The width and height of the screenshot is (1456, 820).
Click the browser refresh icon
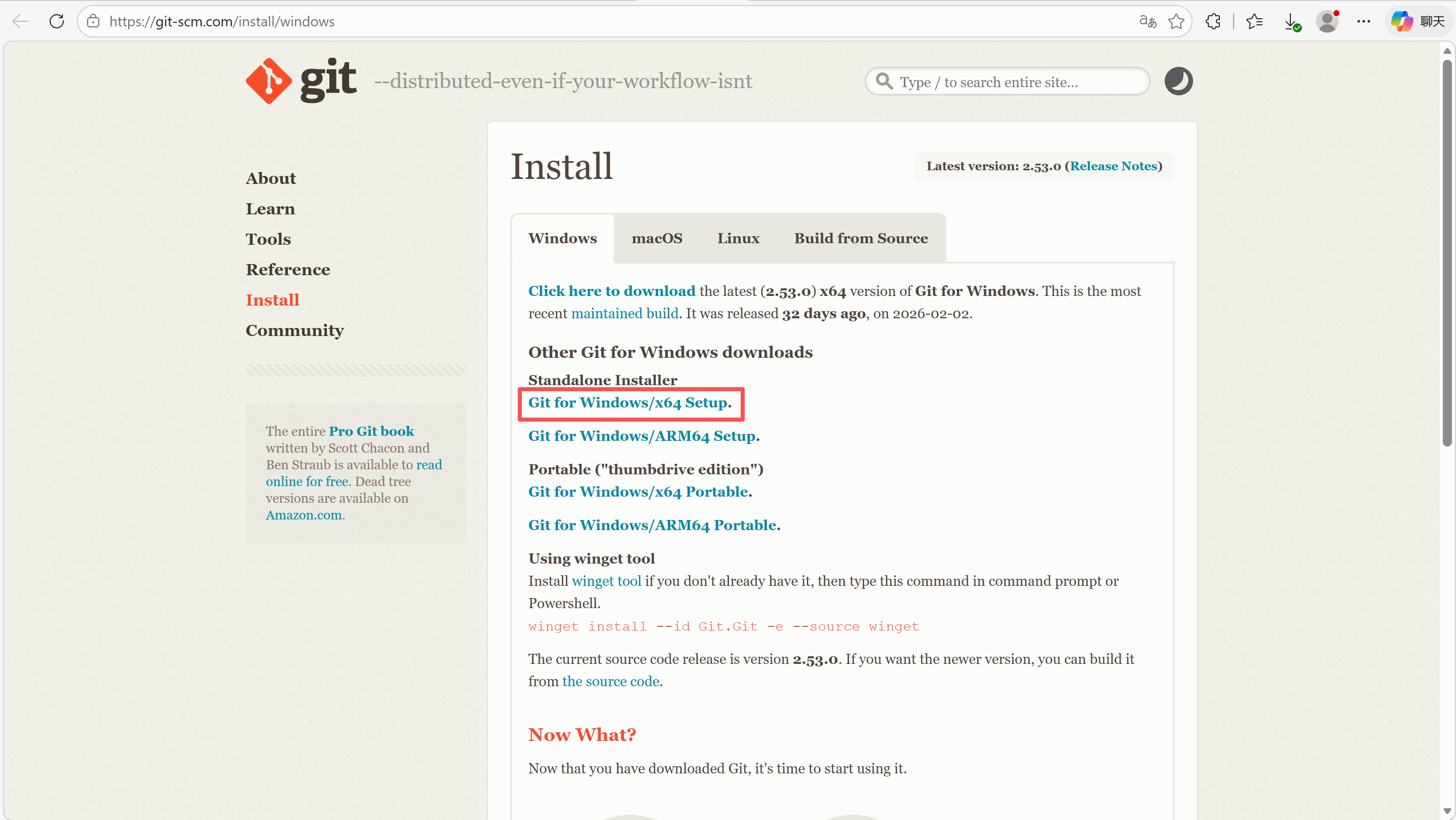pos(57,21)
